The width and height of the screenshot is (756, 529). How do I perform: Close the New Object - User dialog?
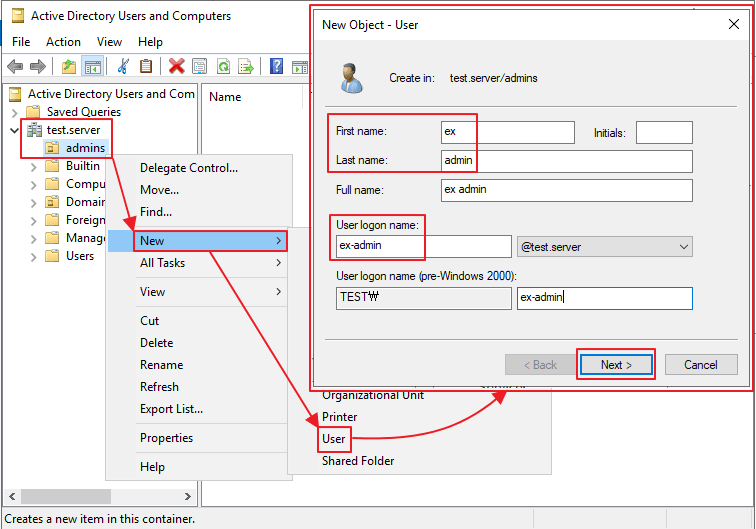[734, 24]
